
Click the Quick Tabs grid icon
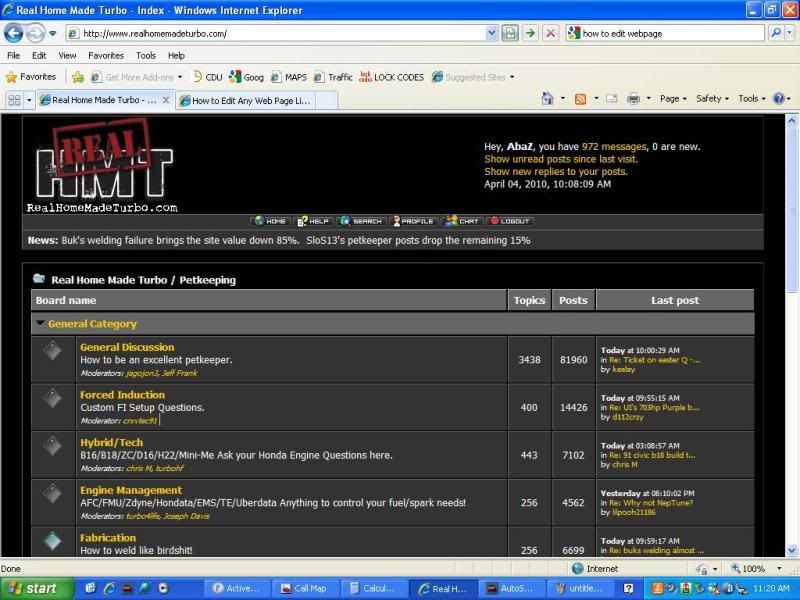coord(14,100)
